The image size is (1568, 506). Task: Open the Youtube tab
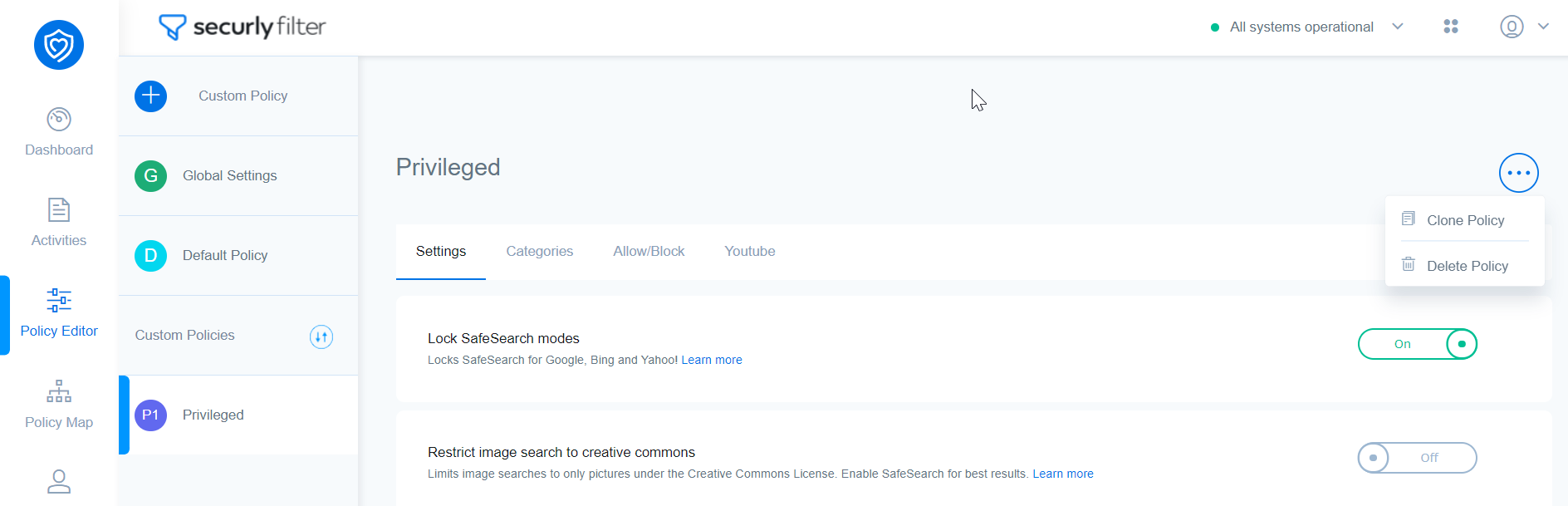pyautogui.click(x=750, y=252)
